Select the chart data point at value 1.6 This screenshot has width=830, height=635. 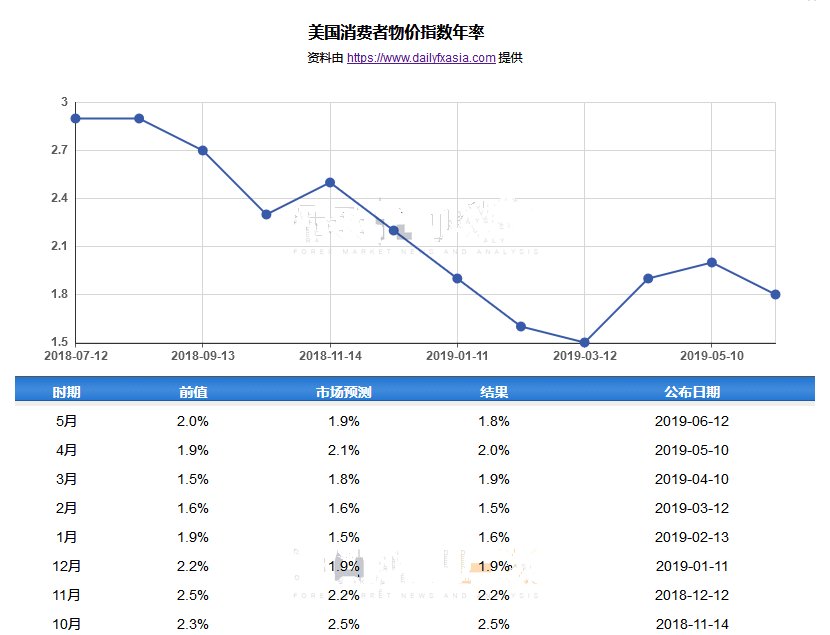tap(521, 326)
